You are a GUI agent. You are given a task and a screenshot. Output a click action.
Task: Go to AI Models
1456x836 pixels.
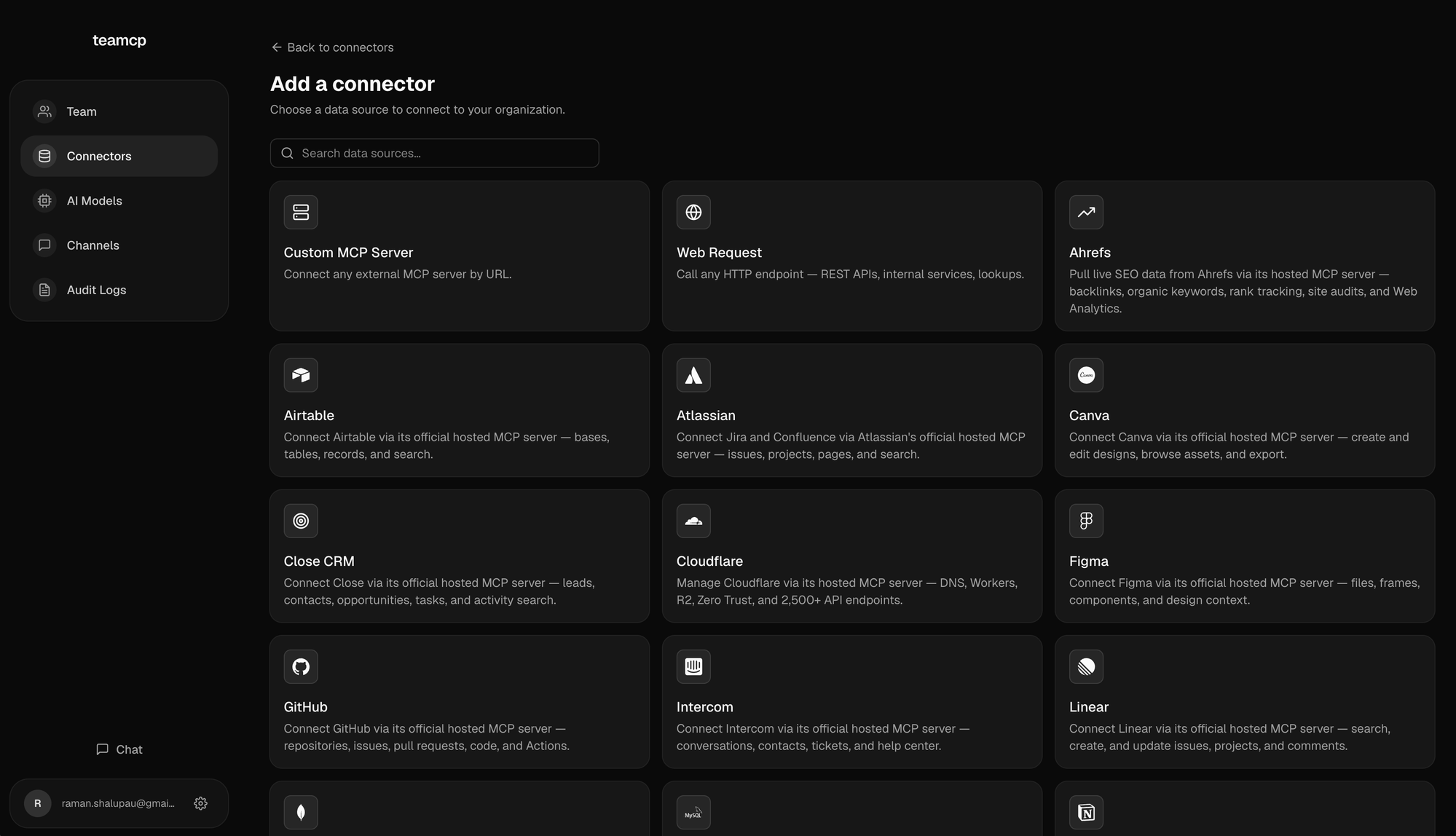(x=119, y=200)
